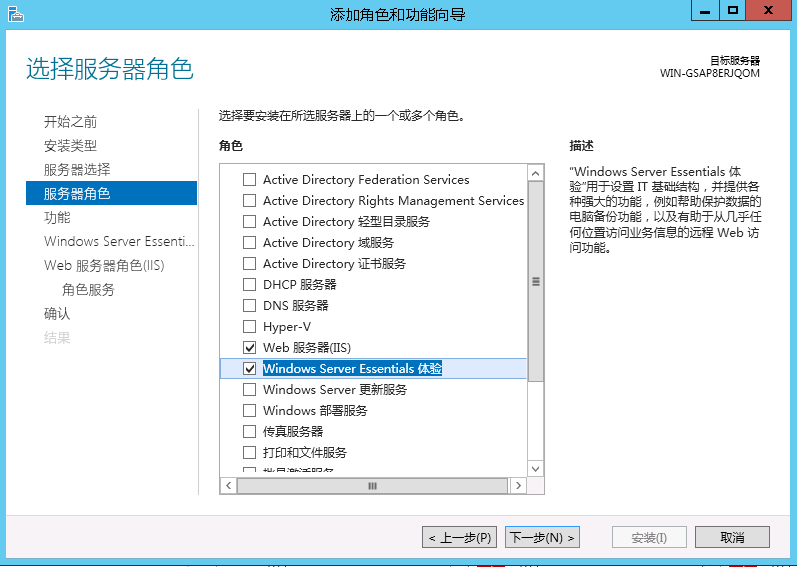Maximize the wizard window
The width and height of the screenshot is (797, 567).
click(x=732, y=11)
